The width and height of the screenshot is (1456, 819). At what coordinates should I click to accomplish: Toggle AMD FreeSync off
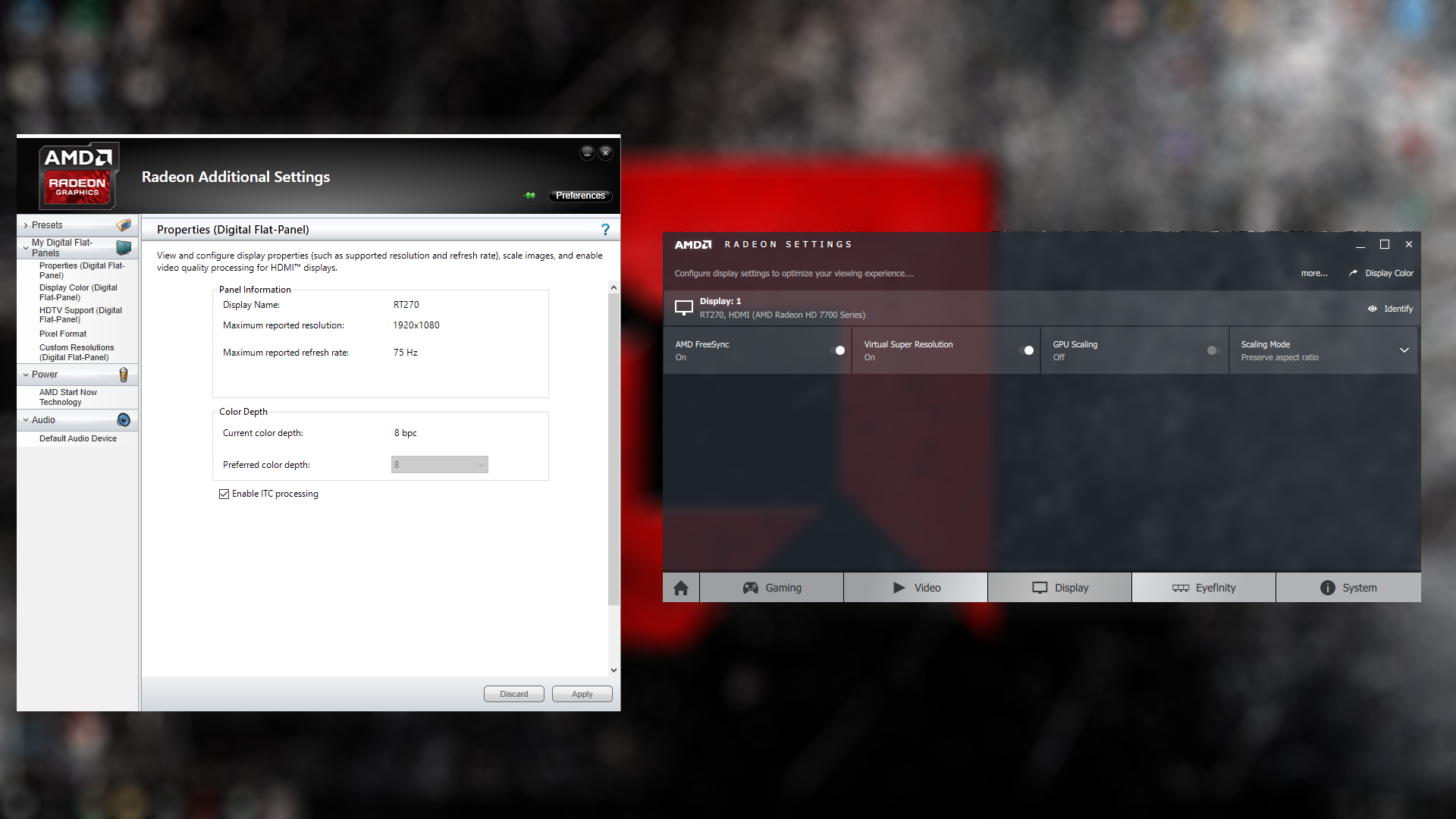click(x=836, y=350)
